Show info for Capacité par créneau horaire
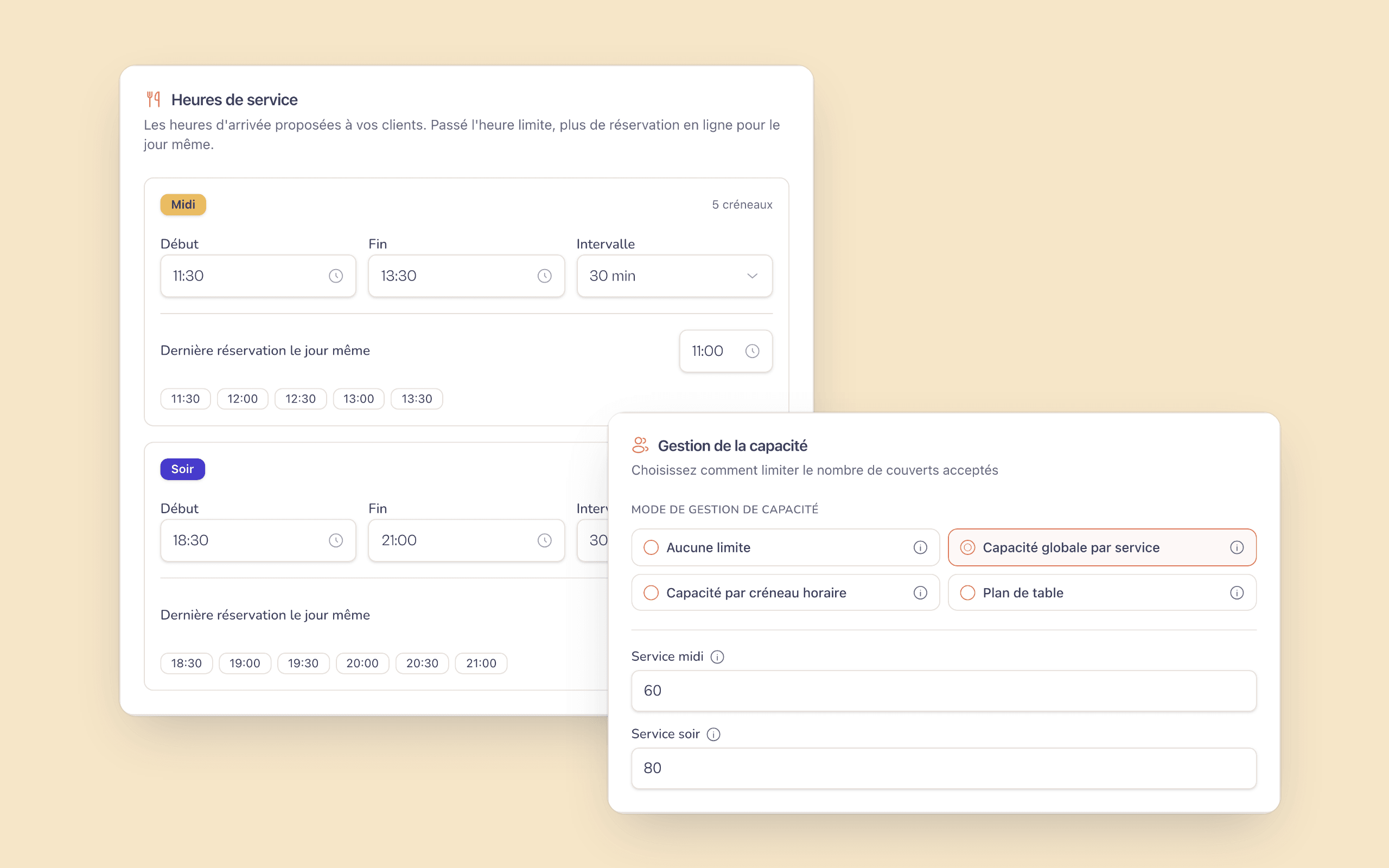This screenshot has height=868, width=1389. (x=920, y=592)
